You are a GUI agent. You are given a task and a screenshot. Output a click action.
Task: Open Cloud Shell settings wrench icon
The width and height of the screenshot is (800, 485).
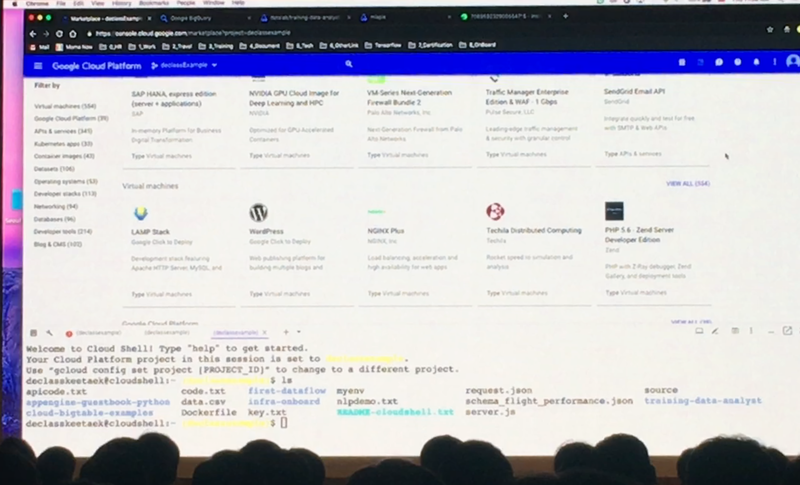(x=49, y=333)
